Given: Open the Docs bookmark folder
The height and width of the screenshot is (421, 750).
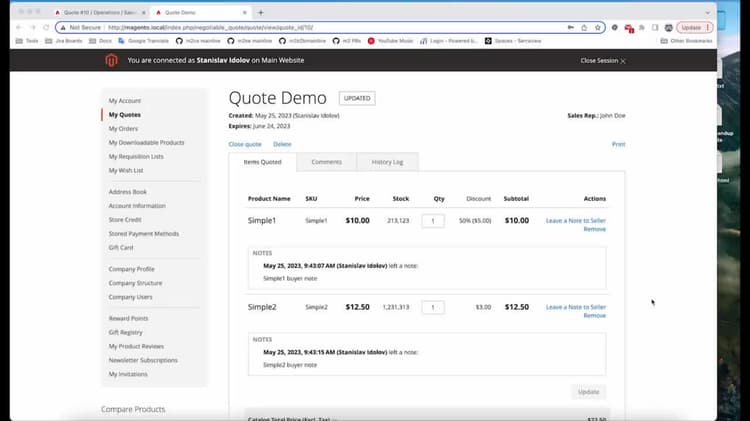Looking at the screenshot, I should click(x=100, y=41).
